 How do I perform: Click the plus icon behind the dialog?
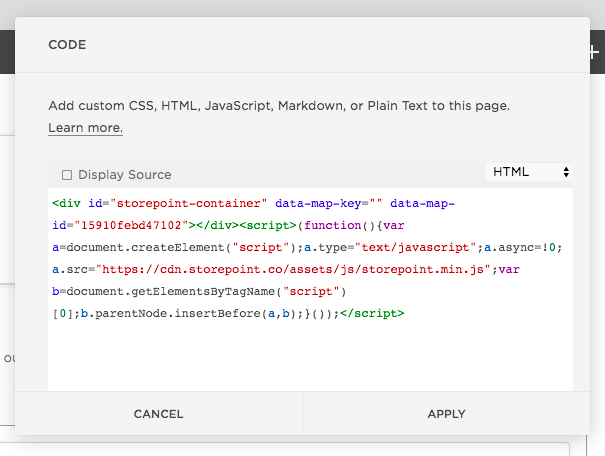pyautogui.click(x=595, y=52)
